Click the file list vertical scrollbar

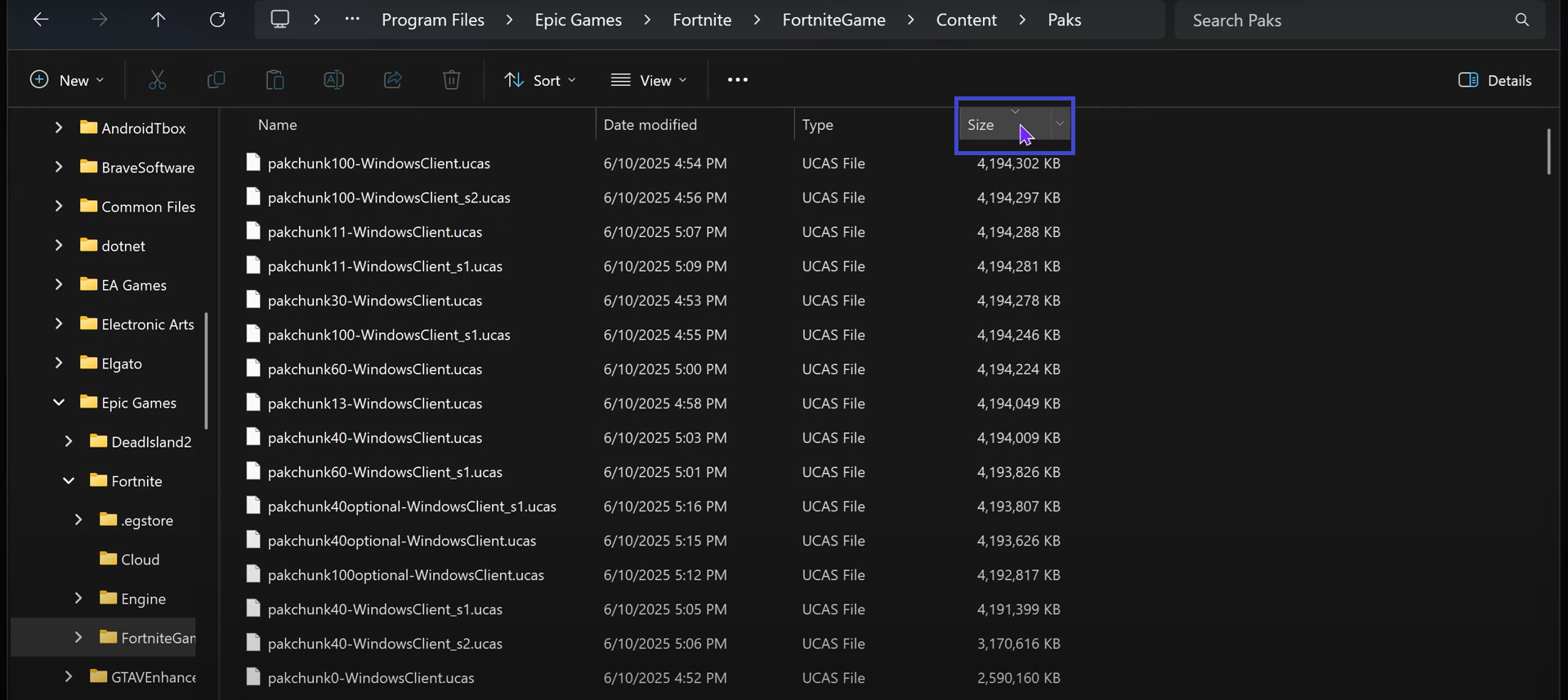[x=1548, y=152]
